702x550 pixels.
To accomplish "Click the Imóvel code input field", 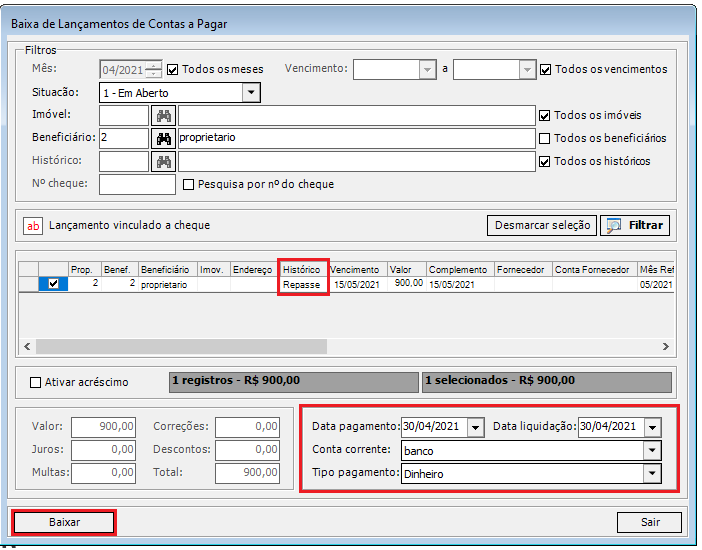I will pyautogui.click(x=124, y=116).
